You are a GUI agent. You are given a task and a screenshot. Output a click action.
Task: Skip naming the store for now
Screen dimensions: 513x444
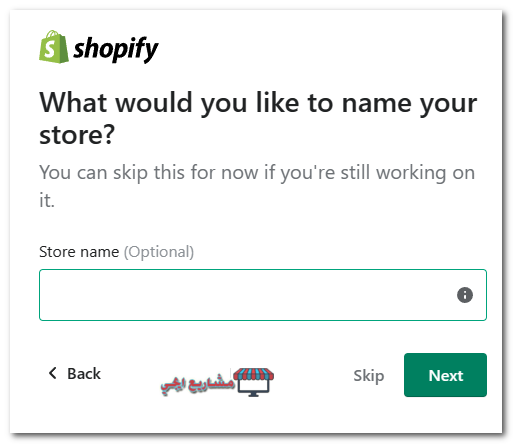[x=369, y=376]
